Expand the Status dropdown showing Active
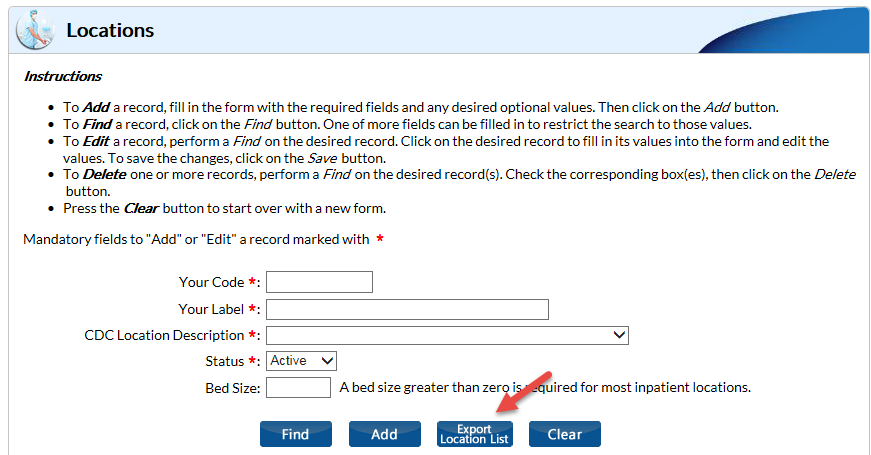 (x=302, y=361)
